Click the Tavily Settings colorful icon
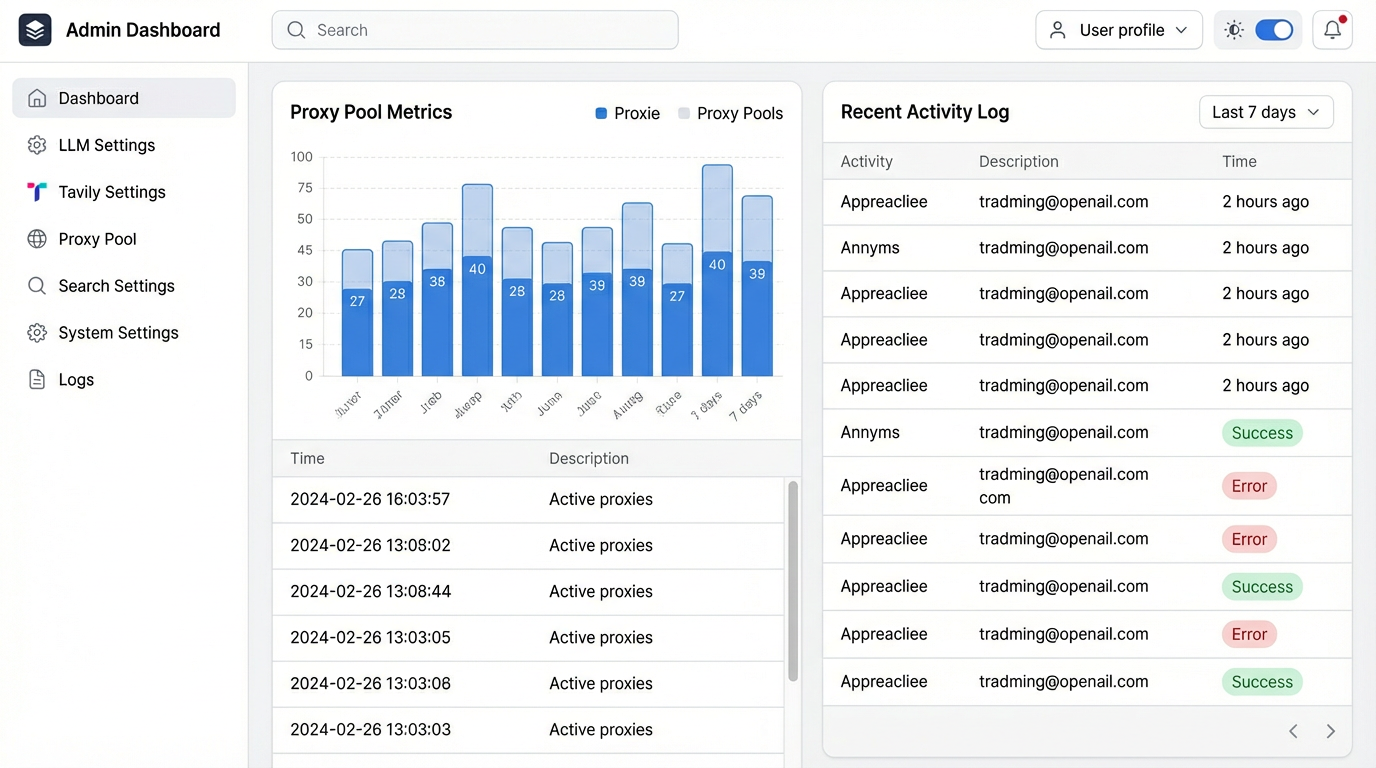This screenshot has width=1376, height=768. (x=37, y=192)
